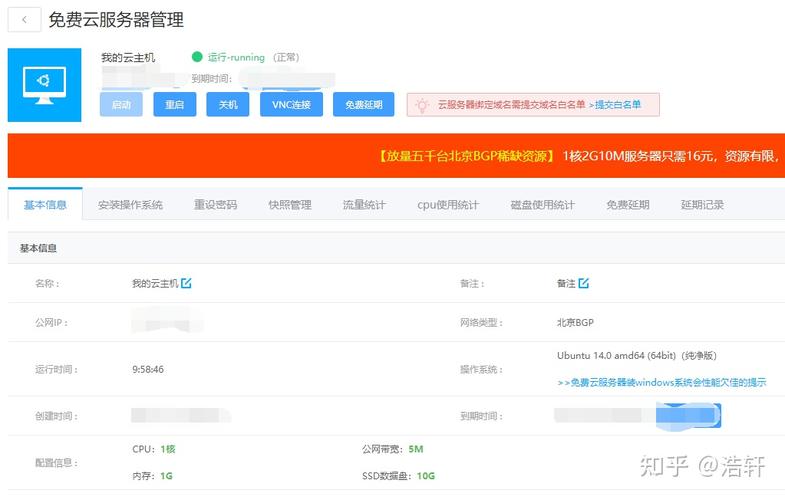Click the page title 免费云服务器管理

[x=116, y=20]
